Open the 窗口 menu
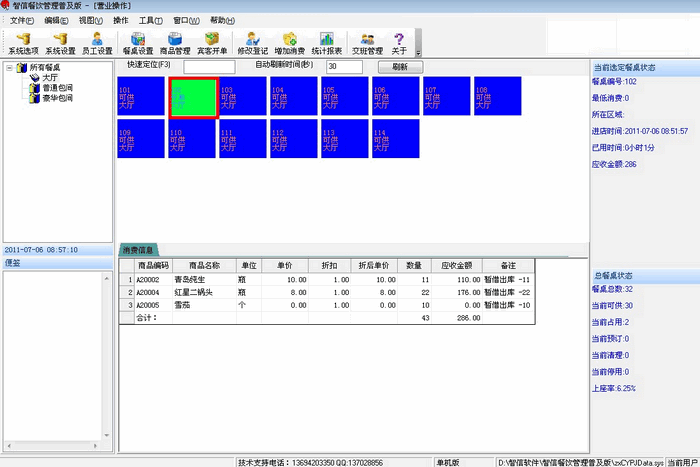The height and width of the screenshot is (467, 700). pos(185,20)
